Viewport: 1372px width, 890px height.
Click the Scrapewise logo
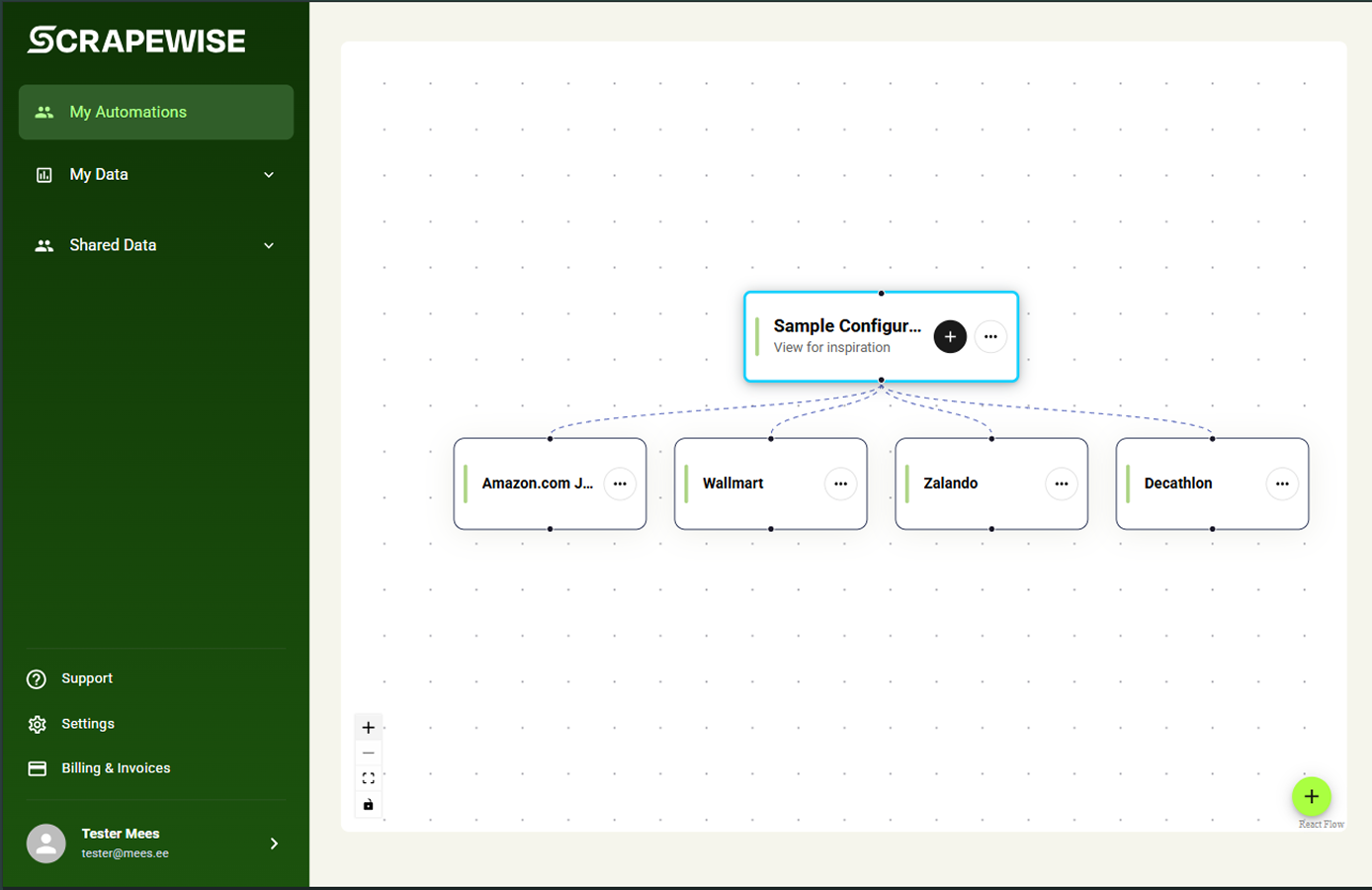pyautogui.click(x=135, y=40)
